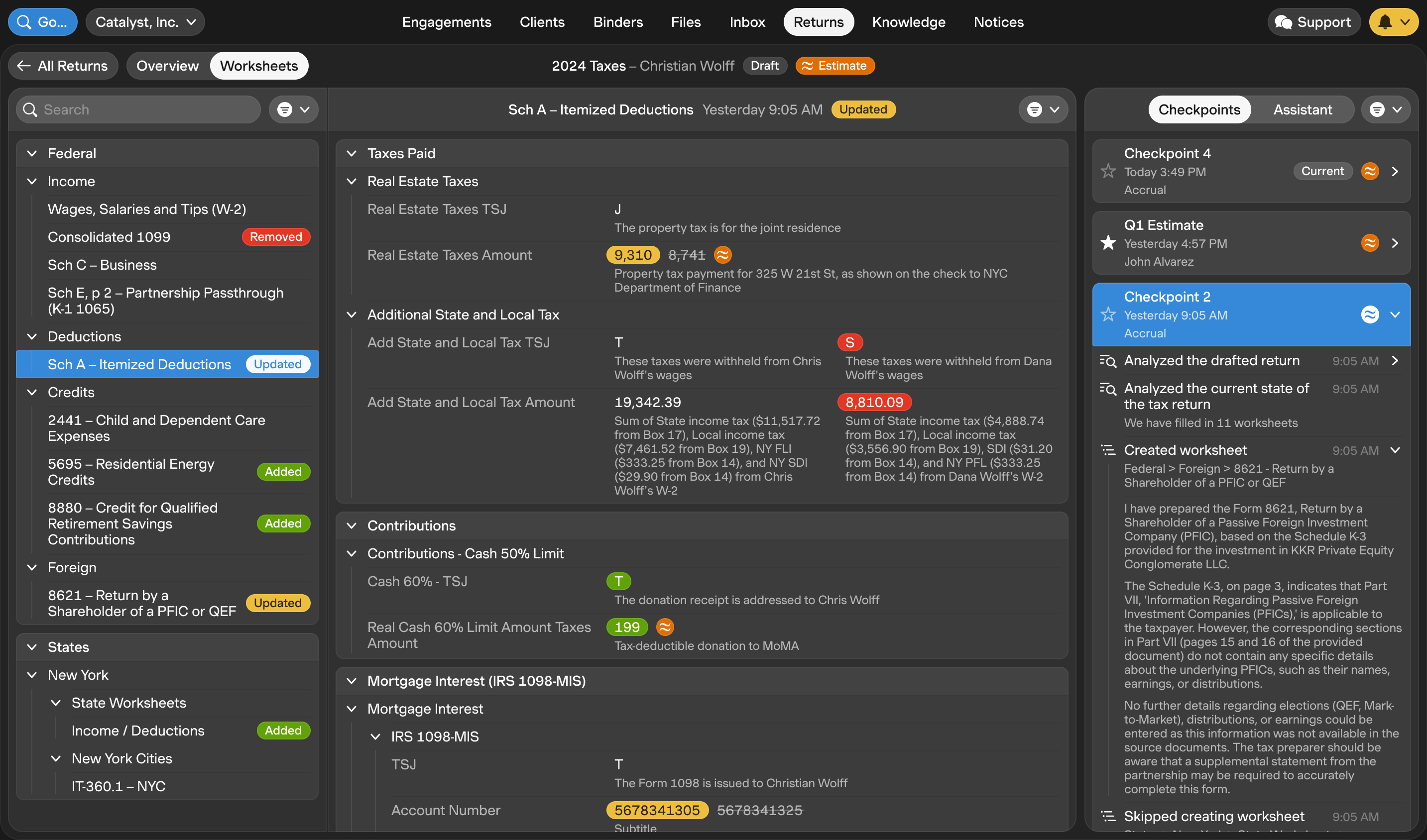Toggle star on Checkpoint 2
The height and width of the screenshot is (840, 1427).
click(1108, 315)
